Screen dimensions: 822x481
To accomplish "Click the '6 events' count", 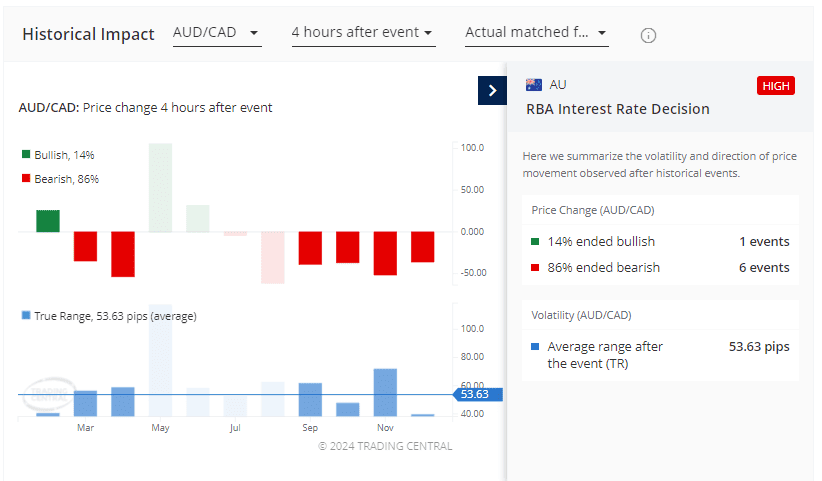I will (x=764, y=268).
